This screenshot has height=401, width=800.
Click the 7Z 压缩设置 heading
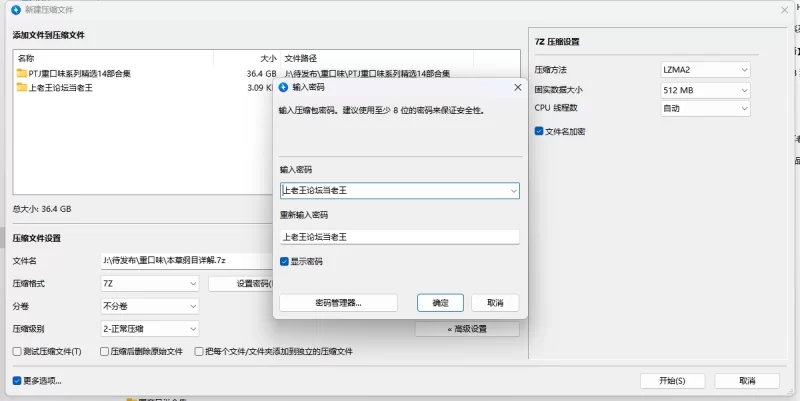tap(557, 42)
